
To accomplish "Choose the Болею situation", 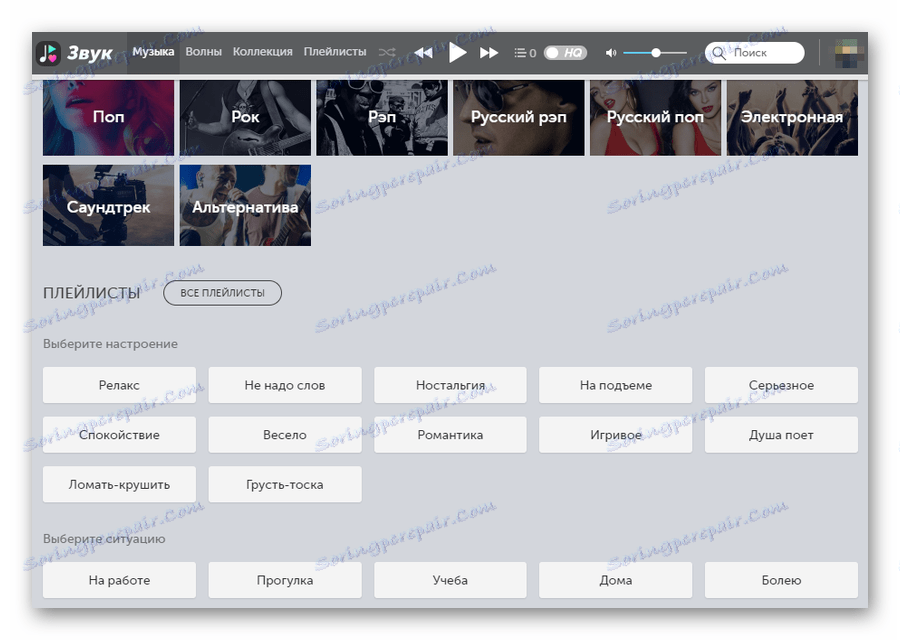I will (781, 580).
